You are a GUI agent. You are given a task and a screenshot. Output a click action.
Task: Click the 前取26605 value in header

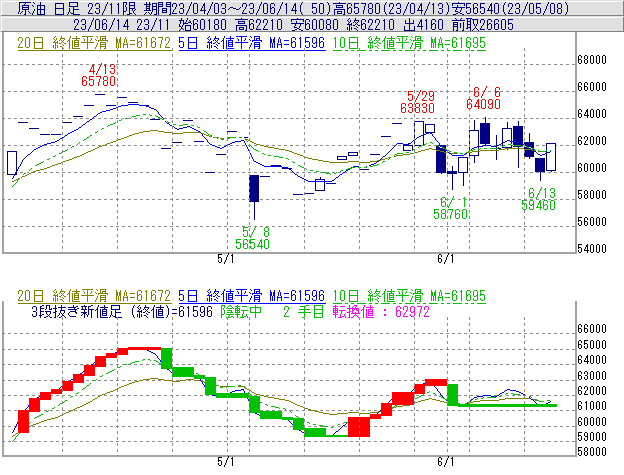(x=483, y=25)
